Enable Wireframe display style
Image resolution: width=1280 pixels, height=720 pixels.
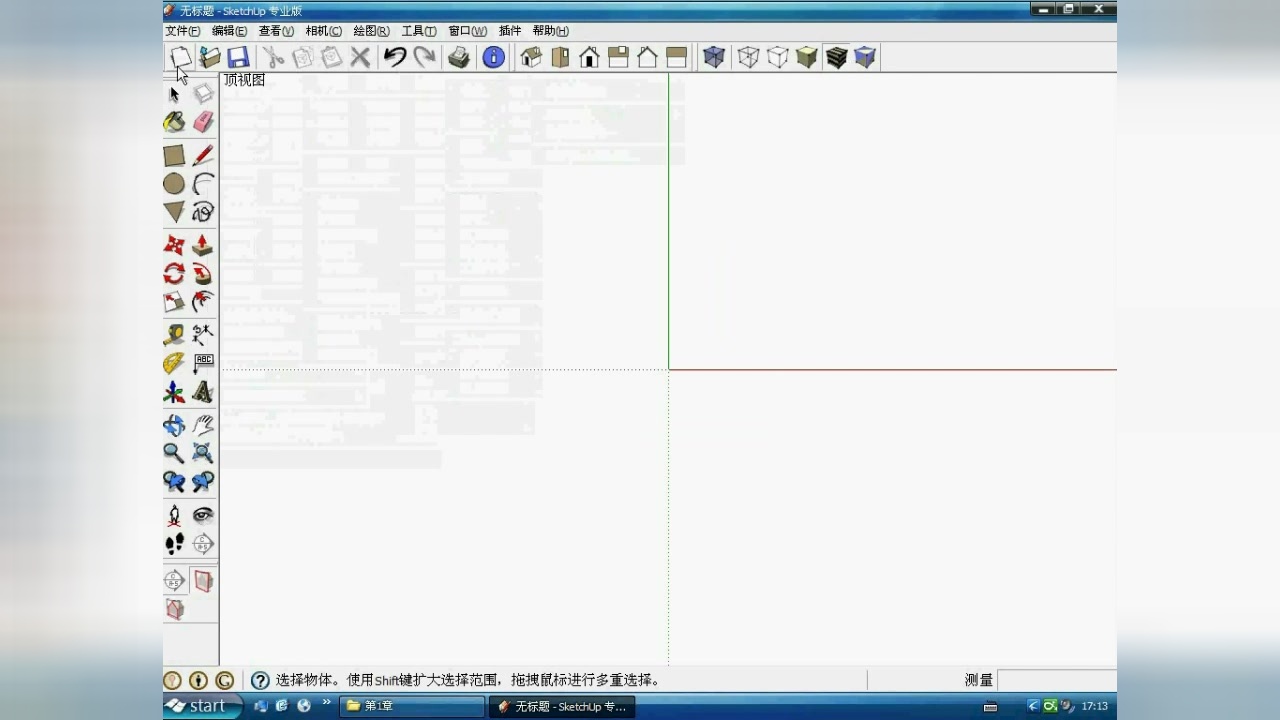click(748, 57)
